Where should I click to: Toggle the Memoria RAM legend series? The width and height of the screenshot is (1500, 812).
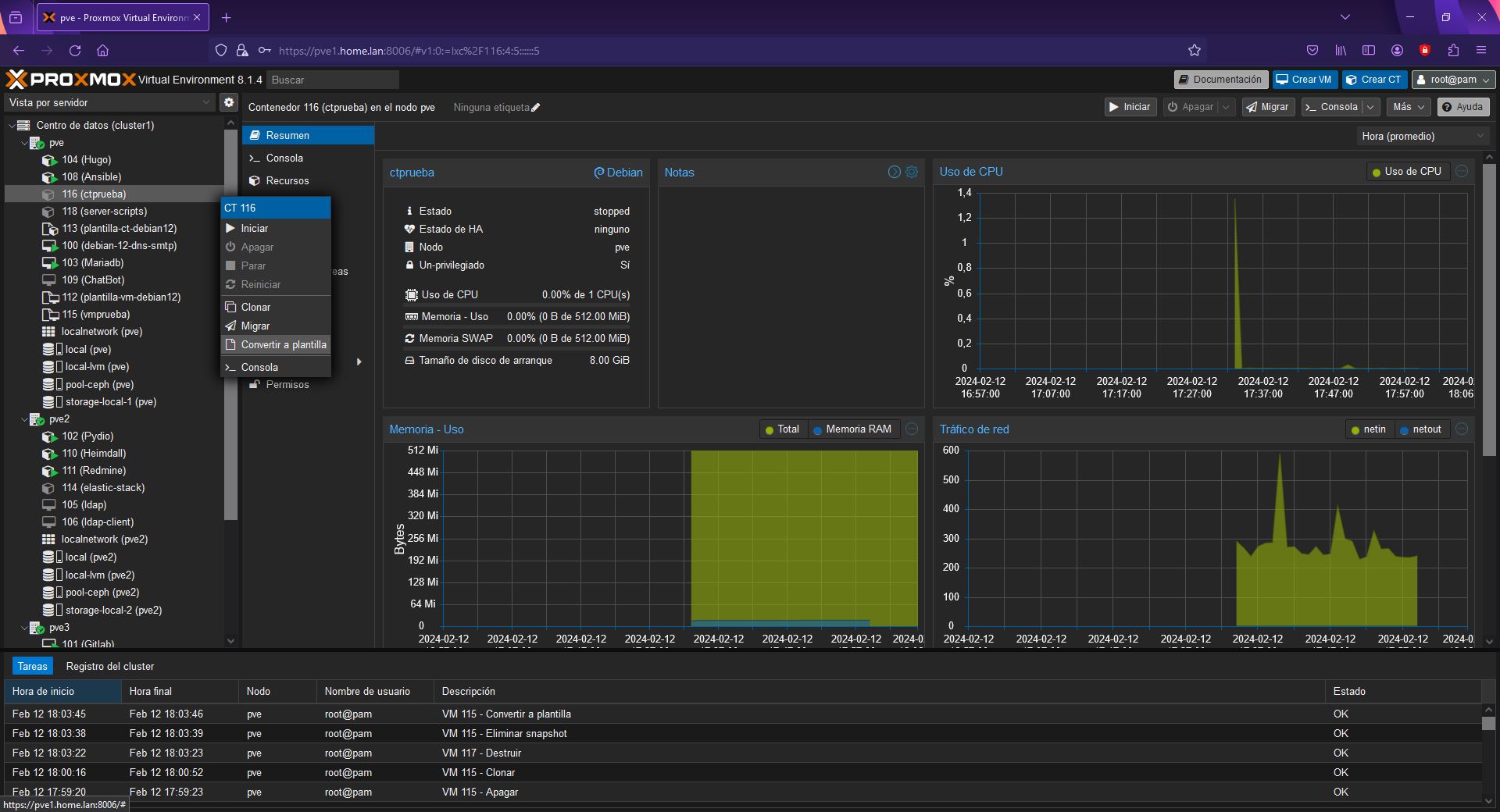point(853,429)
